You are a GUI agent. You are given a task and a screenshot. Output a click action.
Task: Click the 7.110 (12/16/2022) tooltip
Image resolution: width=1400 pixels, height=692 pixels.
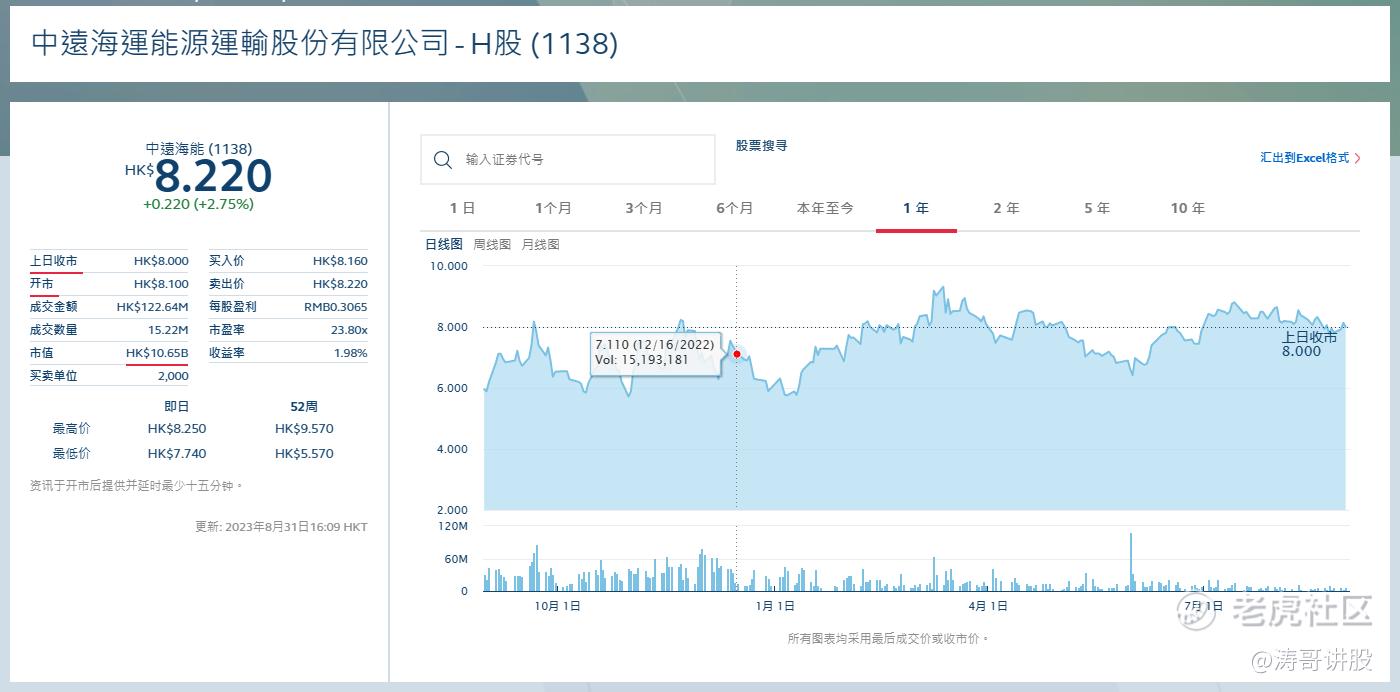coord(655,352)
